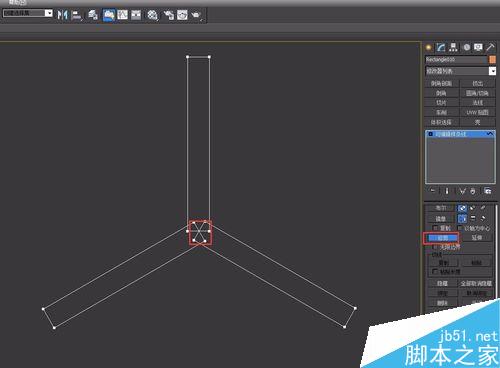Click the Make Unique icon below stack
The width and height of the screenshot is (500, 368).
click(462, 191)
